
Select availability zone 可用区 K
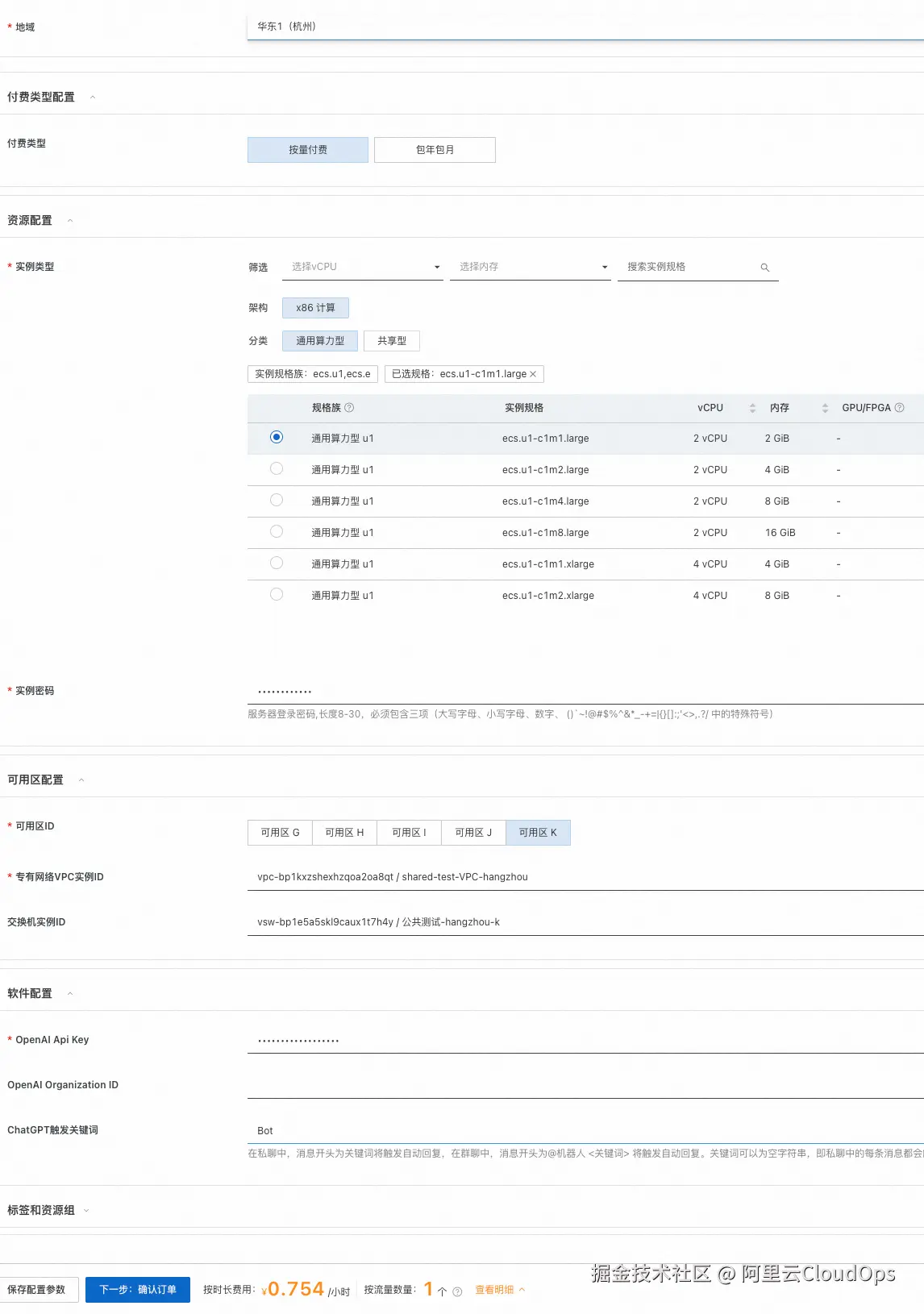[x=538, y=833]
